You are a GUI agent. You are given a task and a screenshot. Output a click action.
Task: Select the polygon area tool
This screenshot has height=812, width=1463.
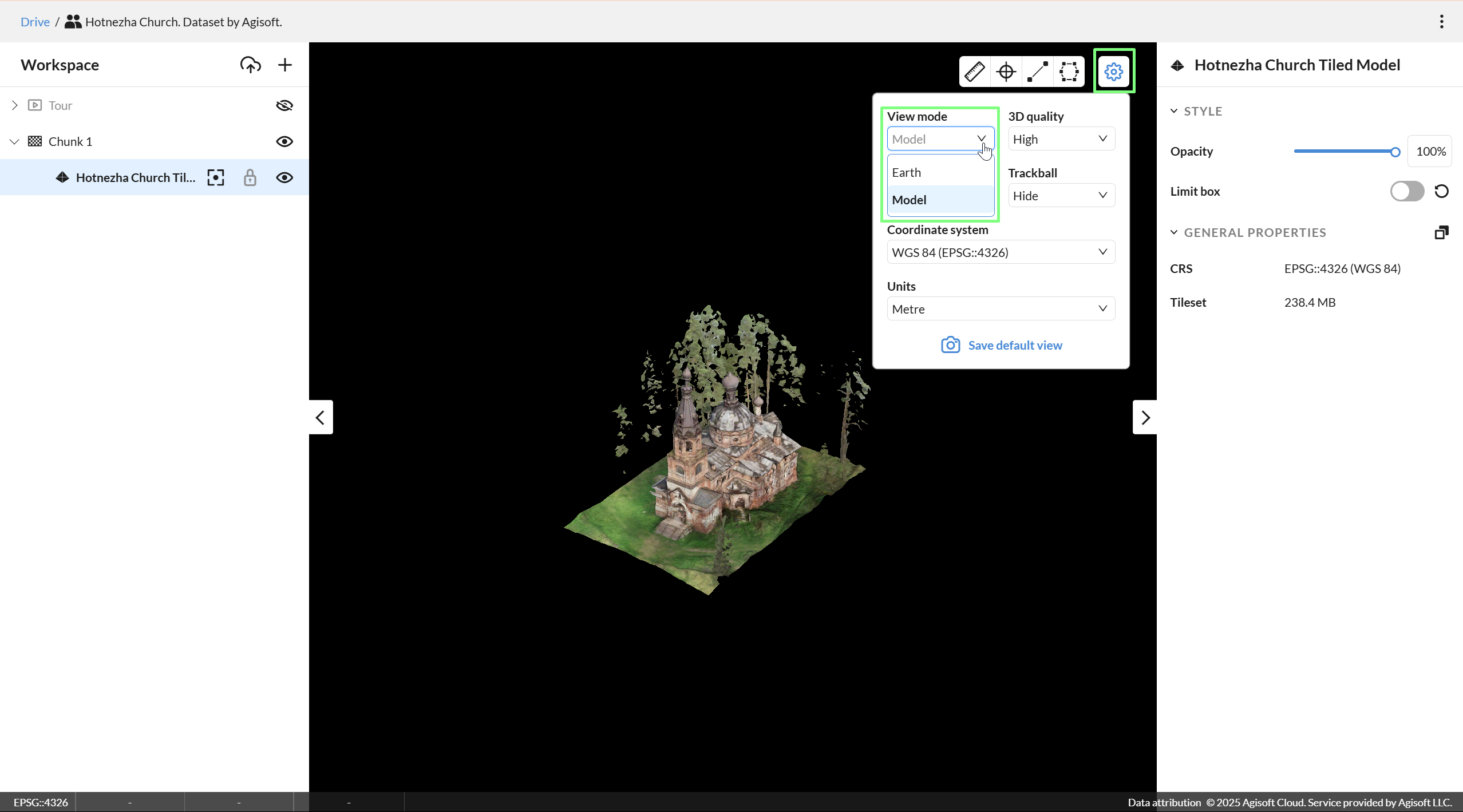1069,72
